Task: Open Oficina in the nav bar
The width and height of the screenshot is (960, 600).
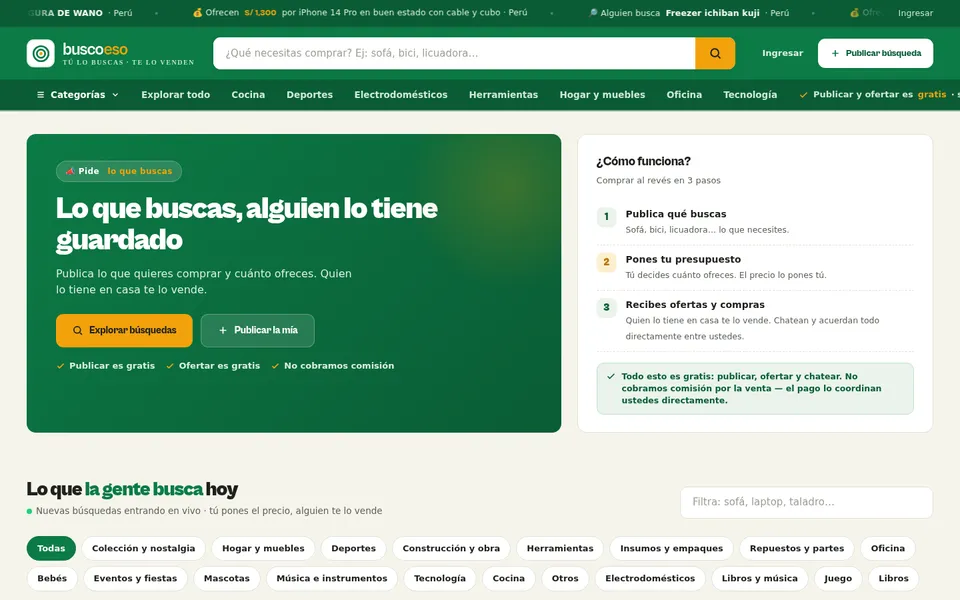Action: tap(684, 95)
